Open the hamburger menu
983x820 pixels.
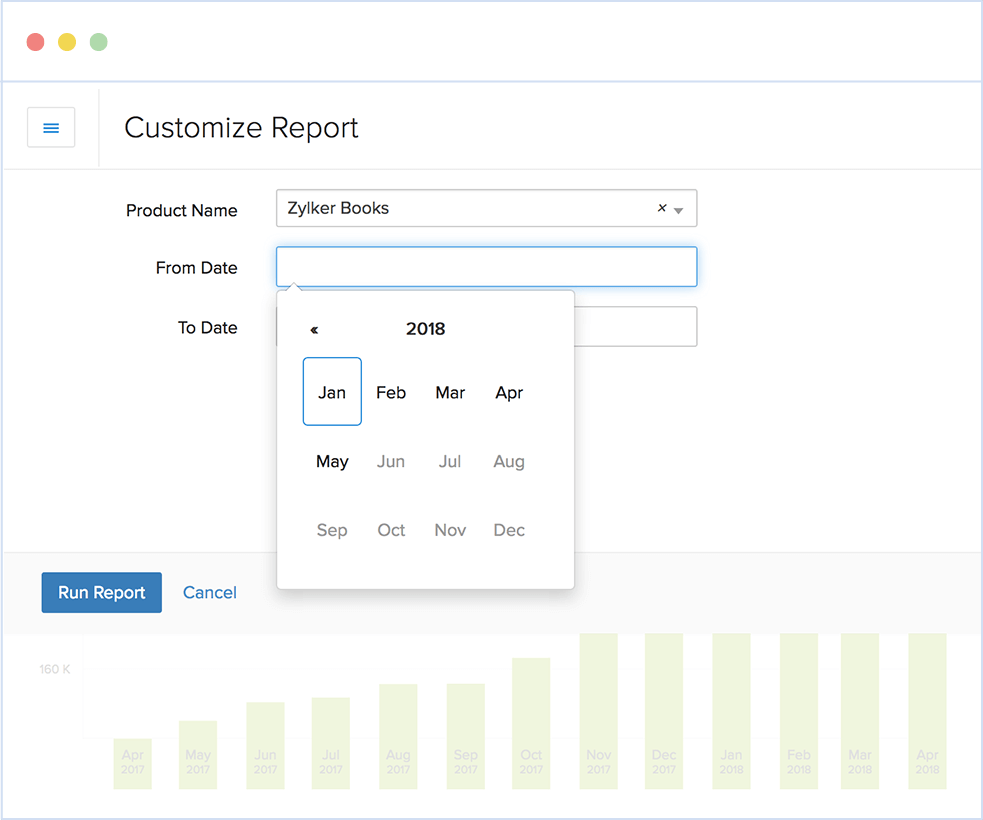(x=51, y=128)
